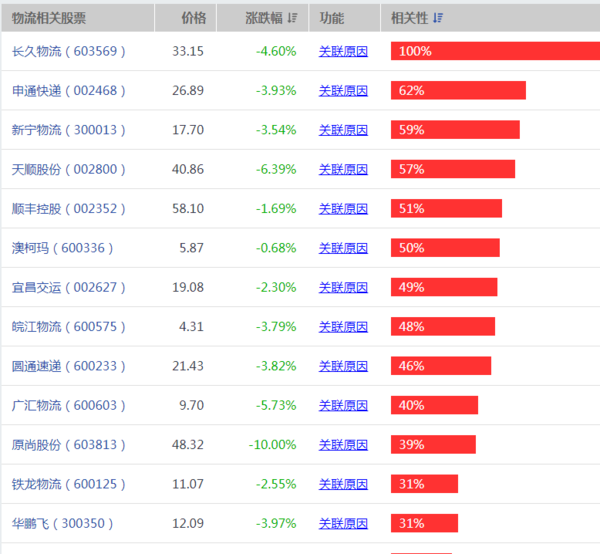This screenshot has width=600, height=554.
Task: Sort by 相关性 using its blue sort icon
Action: (x=438, y=18)
